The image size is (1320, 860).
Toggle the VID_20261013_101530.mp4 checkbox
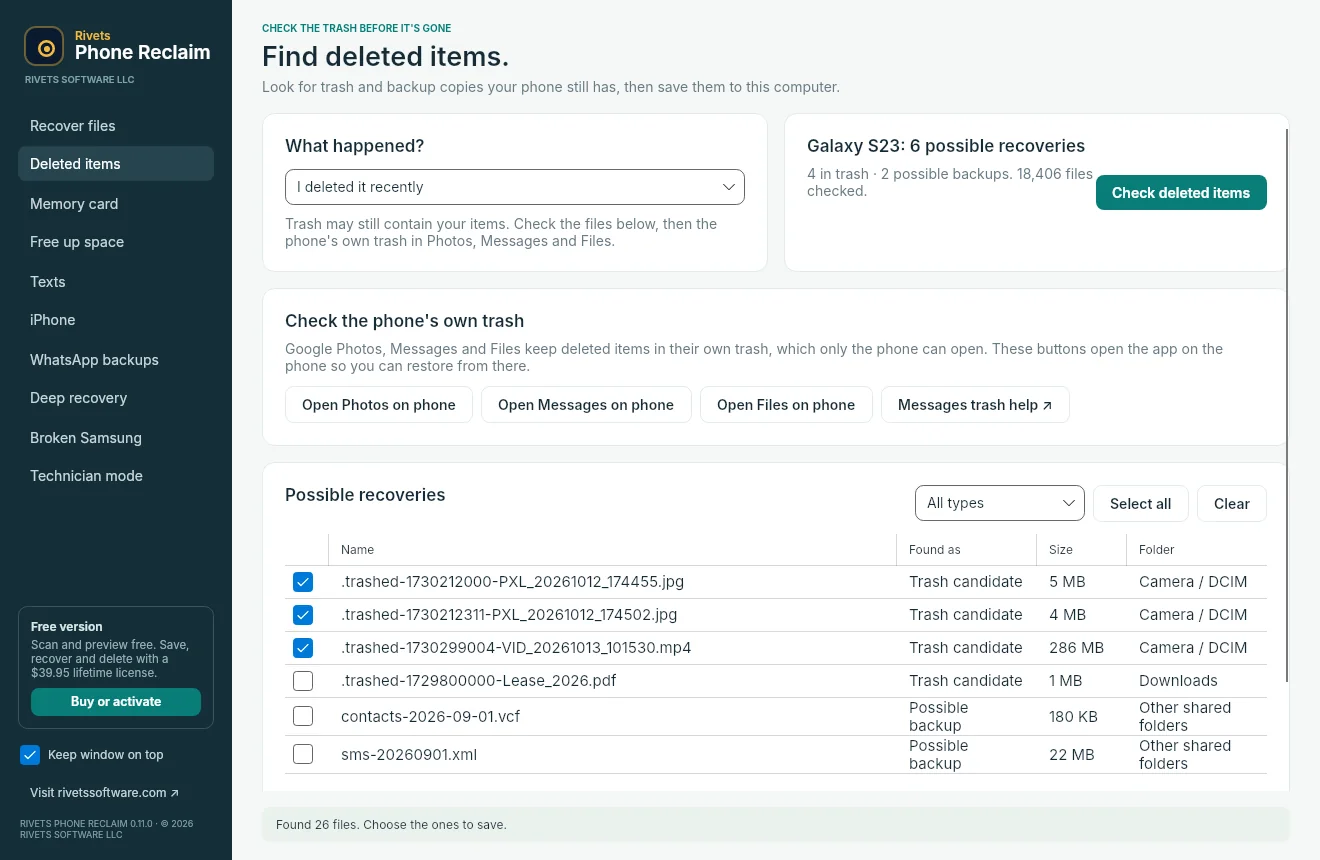pos(303,648)
